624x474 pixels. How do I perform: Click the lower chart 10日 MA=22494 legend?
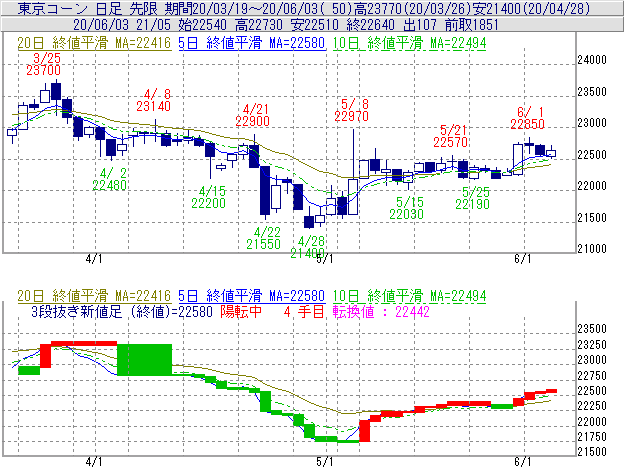click(x=410, y=296)
